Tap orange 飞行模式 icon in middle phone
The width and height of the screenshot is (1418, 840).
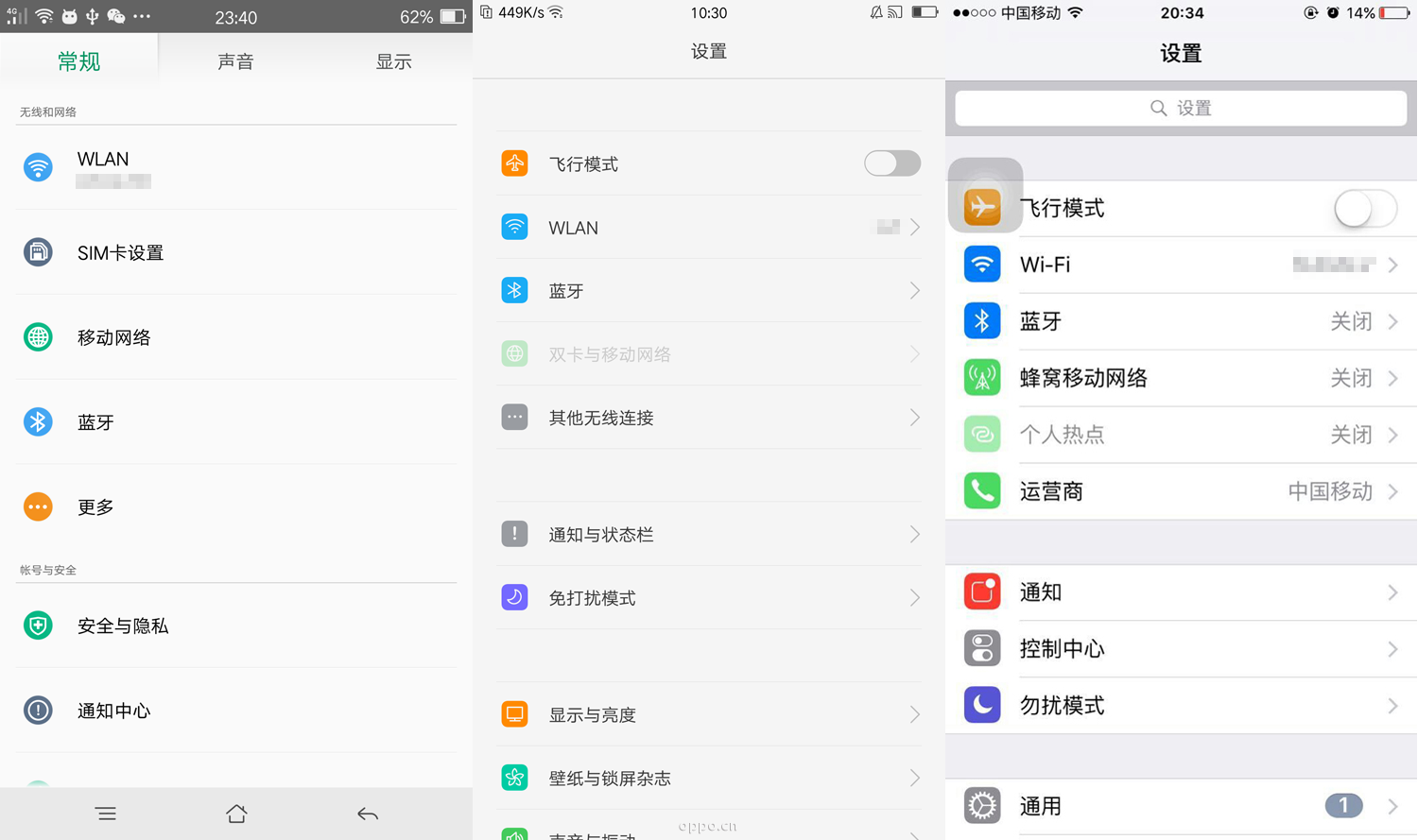(x=514, y=163)
